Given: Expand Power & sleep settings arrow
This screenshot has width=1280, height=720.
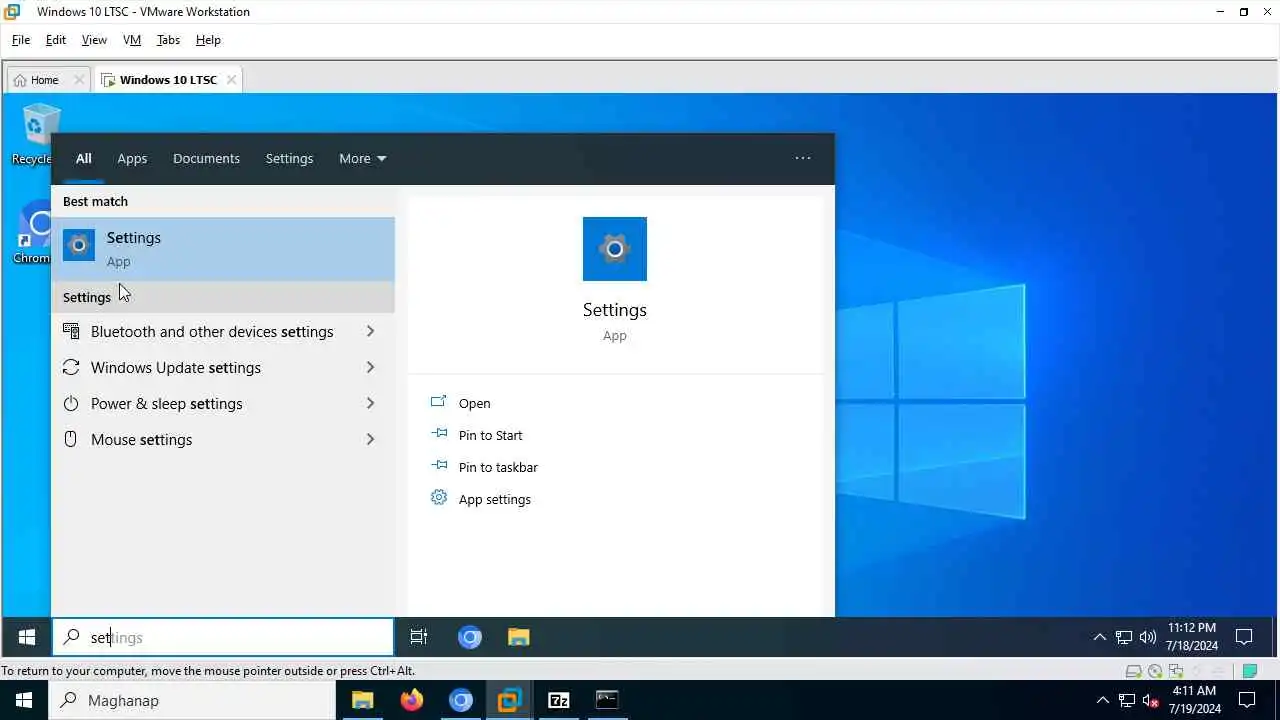Looking at the screenshot, I should pyautogui.click(x=370, y=403).
